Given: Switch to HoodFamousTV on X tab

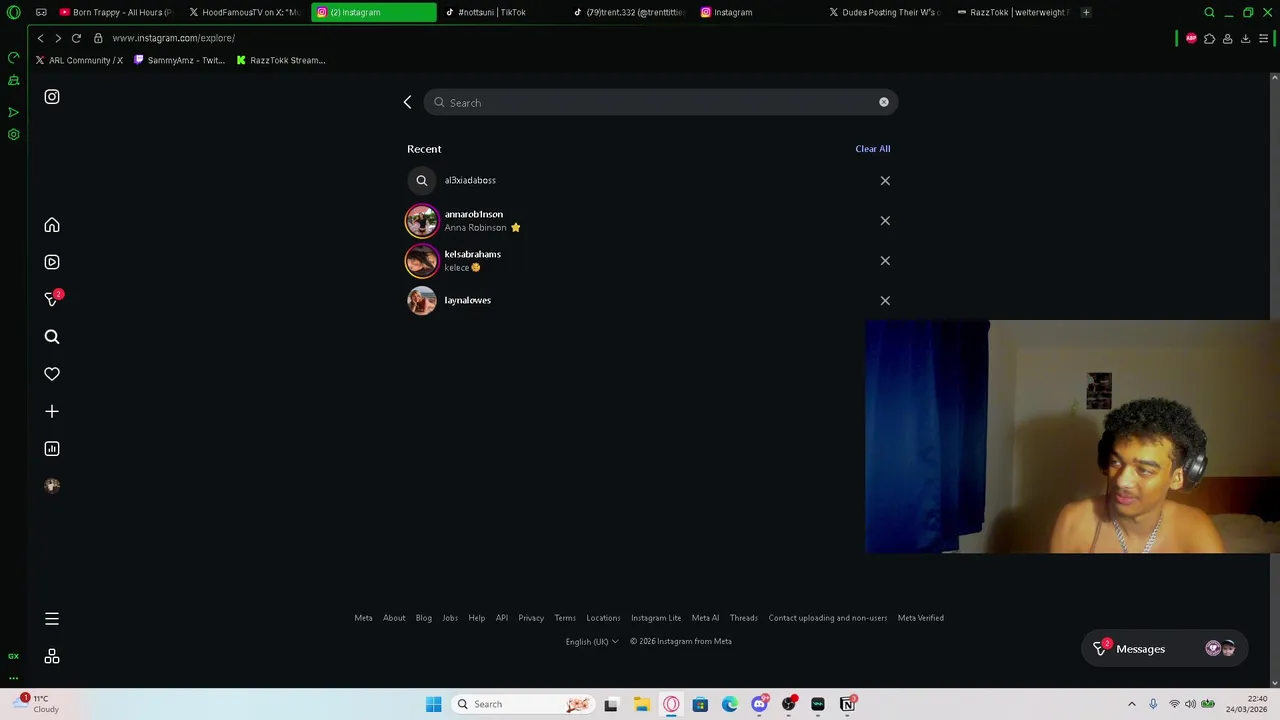Looking at the screenshot, I should (245, 12).
